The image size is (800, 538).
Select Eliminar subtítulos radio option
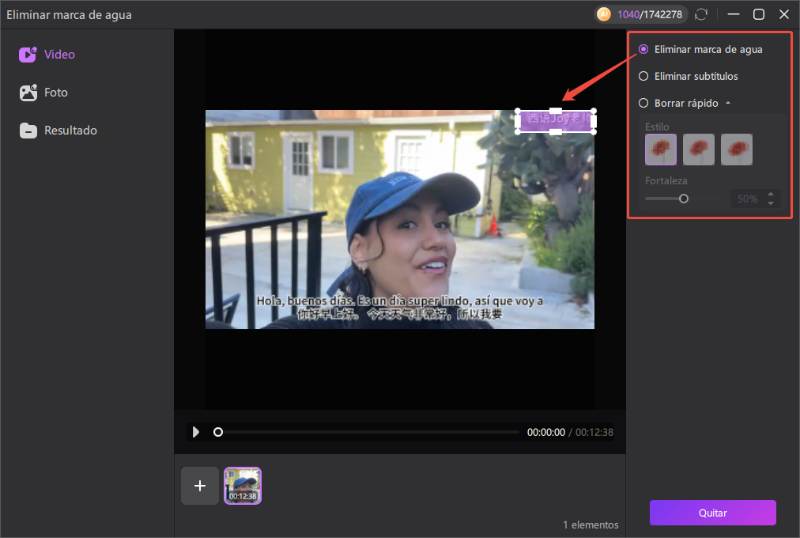coord(643,76)
